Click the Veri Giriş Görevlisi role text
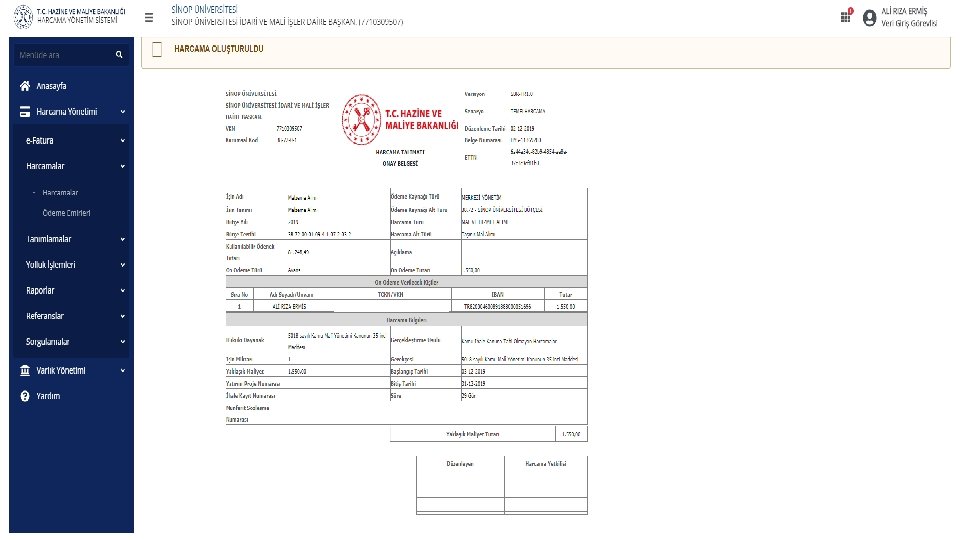This screenshot has height=540, width=960. click(909, 23)
